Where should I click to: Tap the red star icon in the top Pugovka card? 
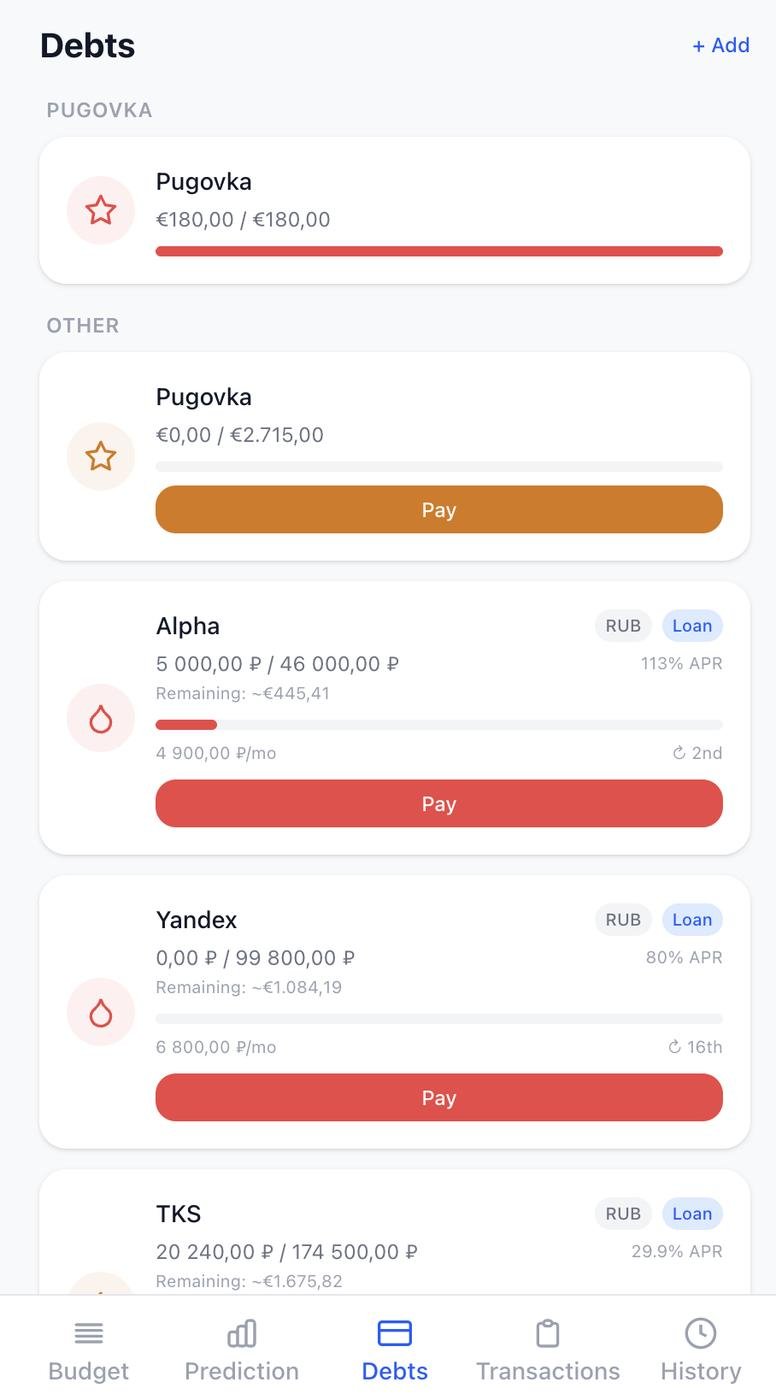[101, 210]
